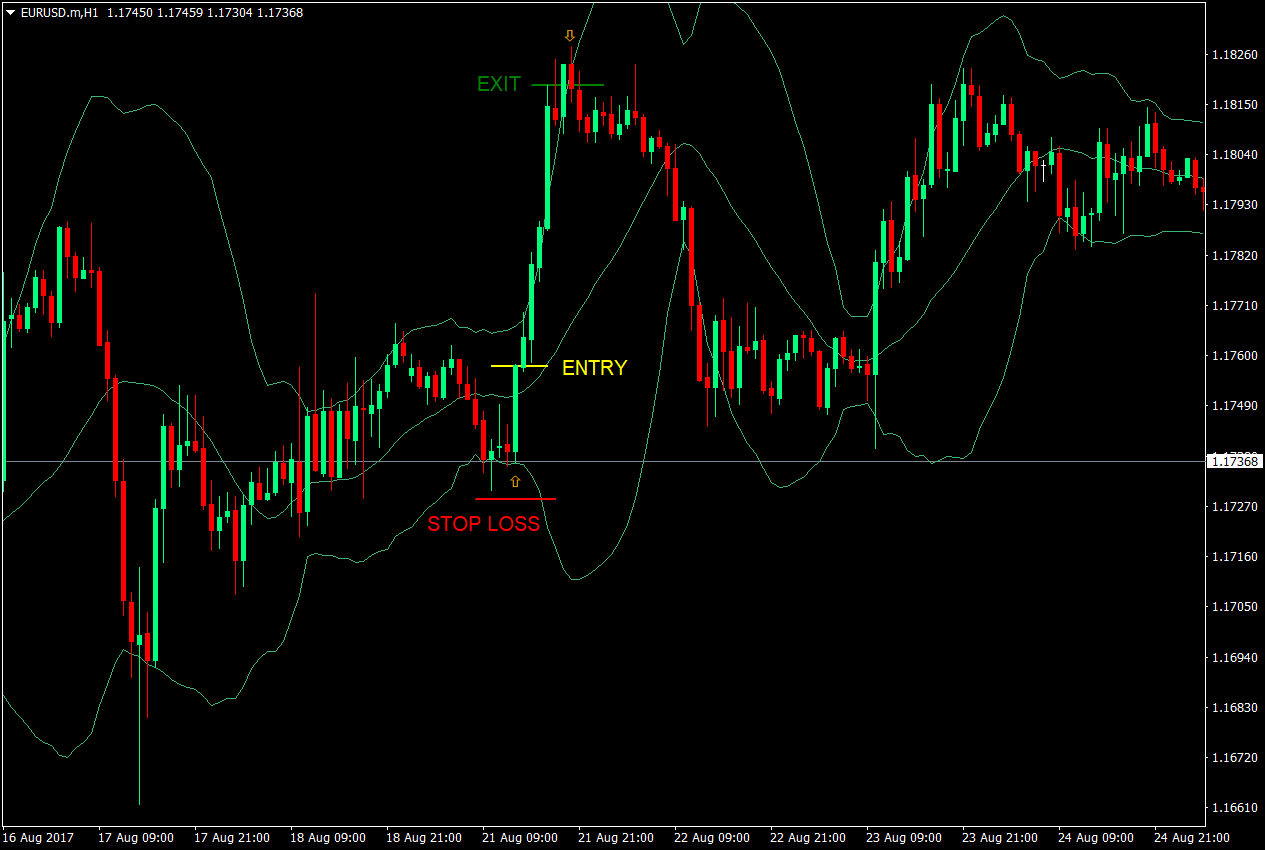This screenshot has width=1265, height=850.
Task: Click the 23 Aug 21:00 time label
Action: pyautogui.click(x=1000, y=837)
